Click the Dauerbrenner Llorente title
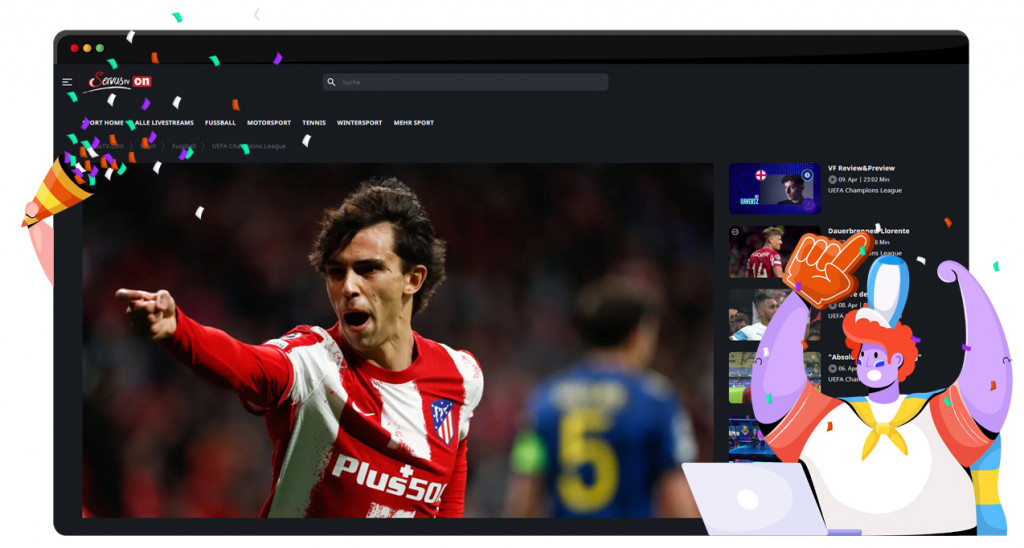The image size is (1024, 548). point(869,231)
